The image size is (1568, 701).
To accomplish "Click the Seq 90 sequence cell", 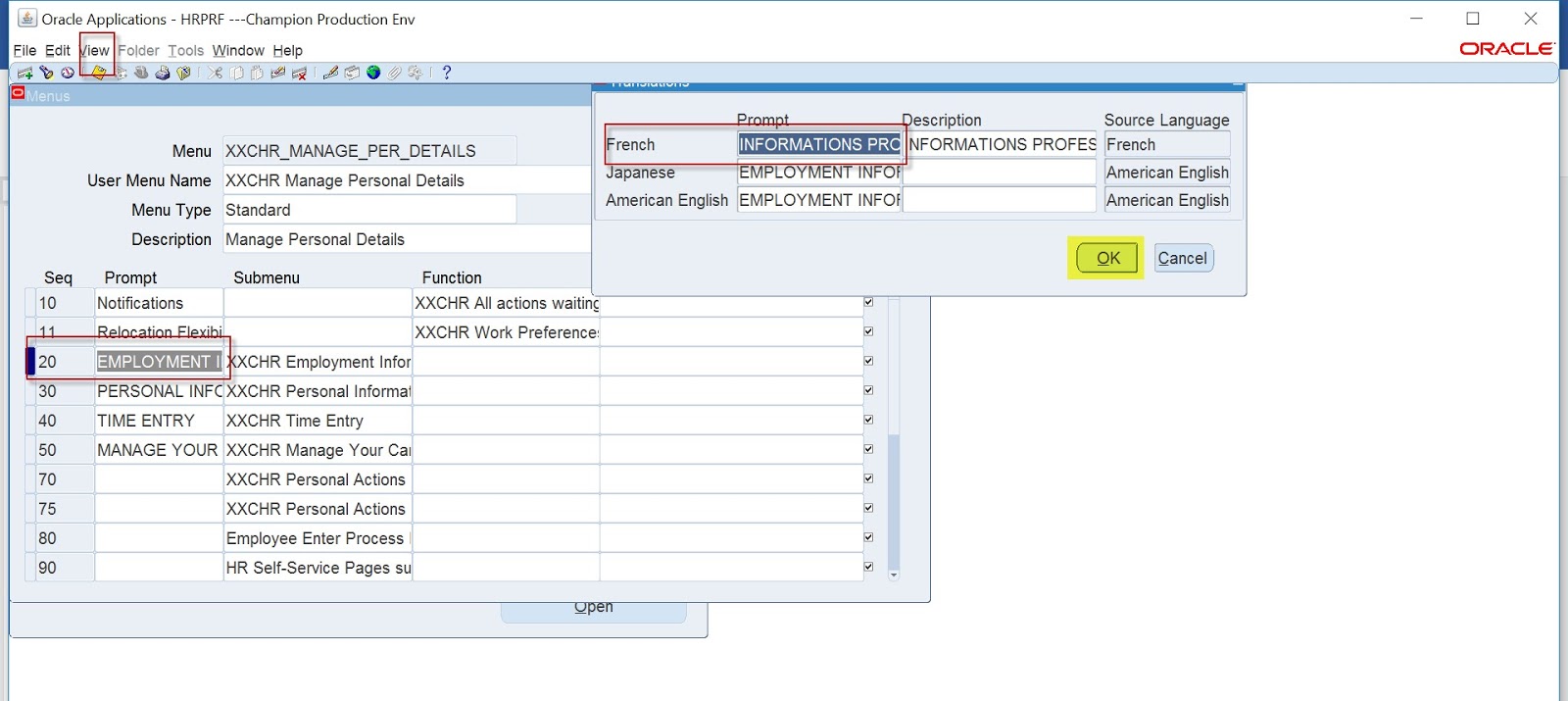I will (65, 568).
